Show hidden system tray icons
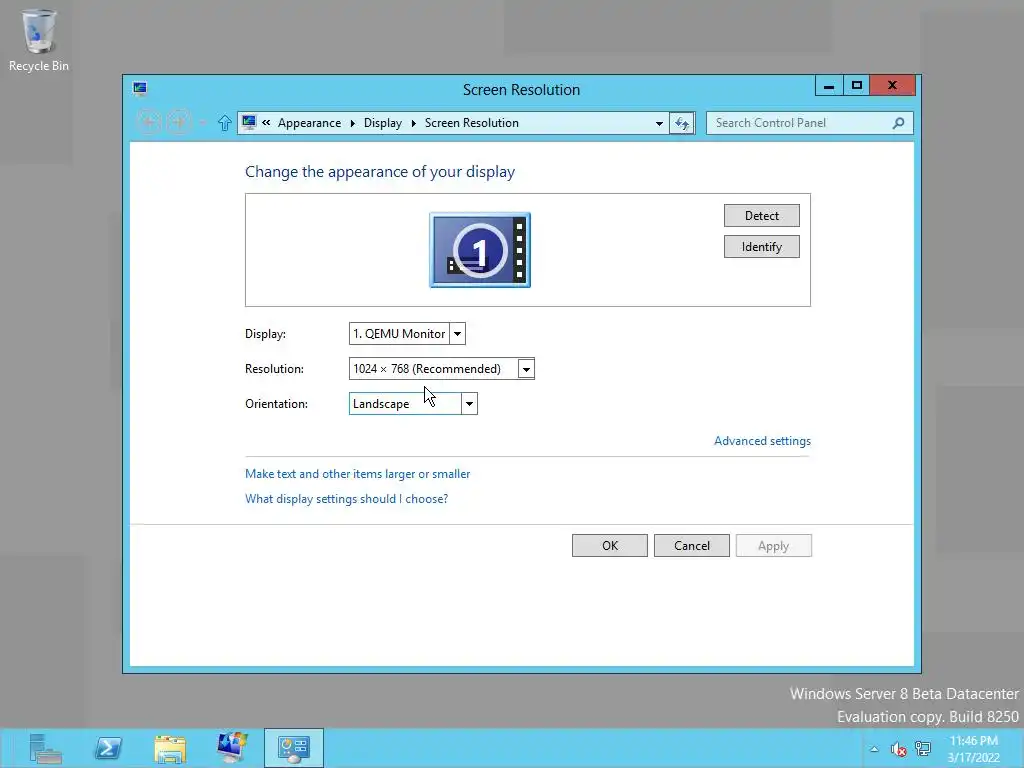The height and width of the screenshot is (768, 1024). [874, 749]
